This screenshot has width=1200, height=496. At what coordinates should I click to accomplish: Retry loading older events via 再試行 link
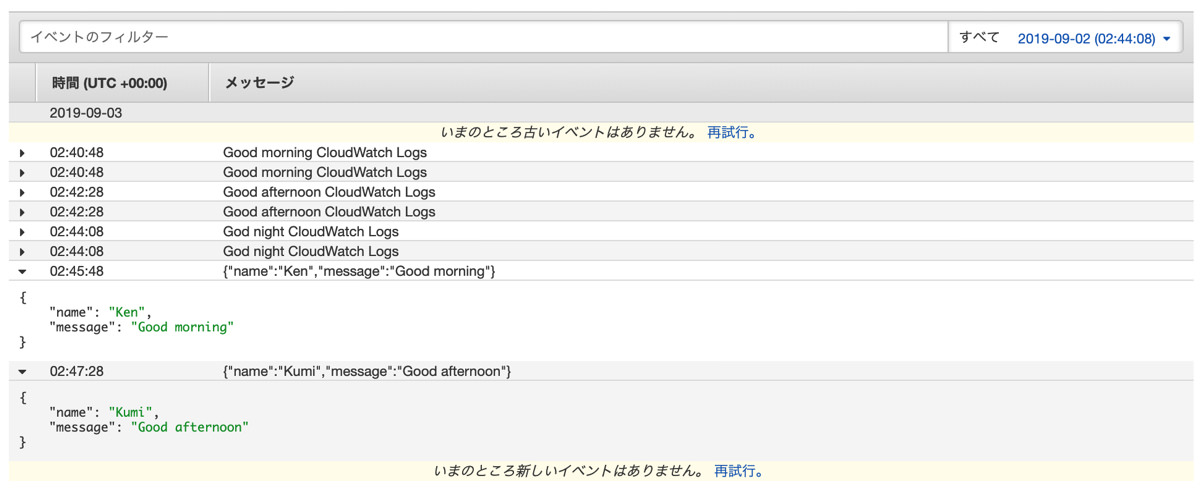(732, 132)
